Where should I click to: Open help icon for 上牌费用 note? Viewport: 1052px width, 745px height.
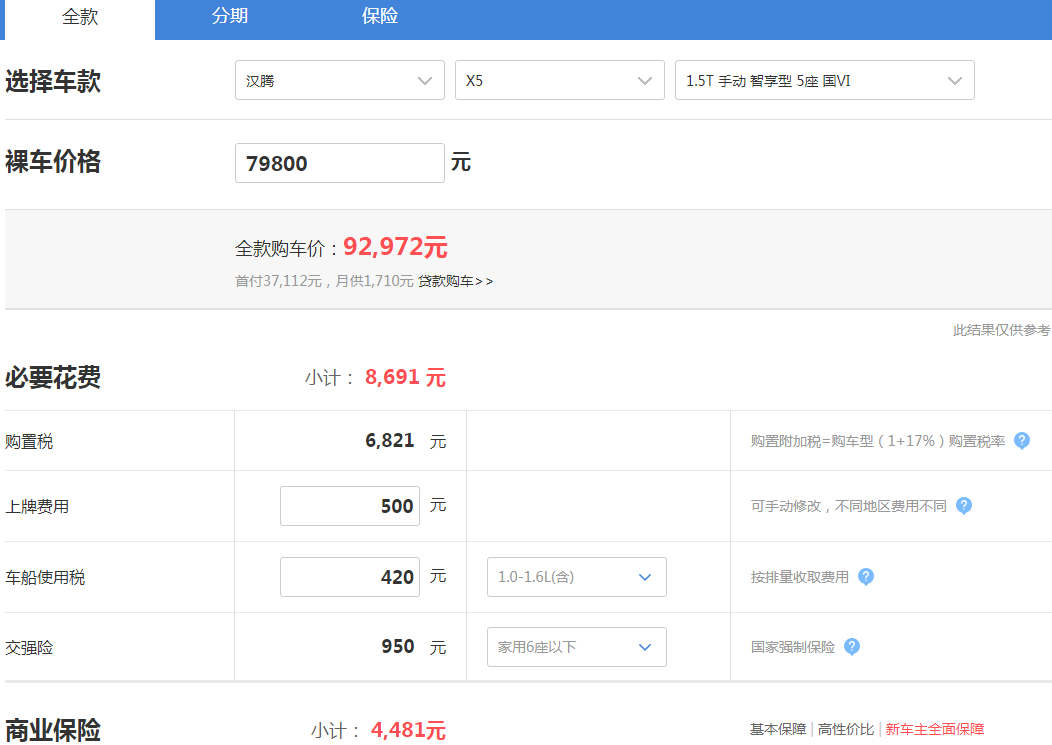[963, 506]
